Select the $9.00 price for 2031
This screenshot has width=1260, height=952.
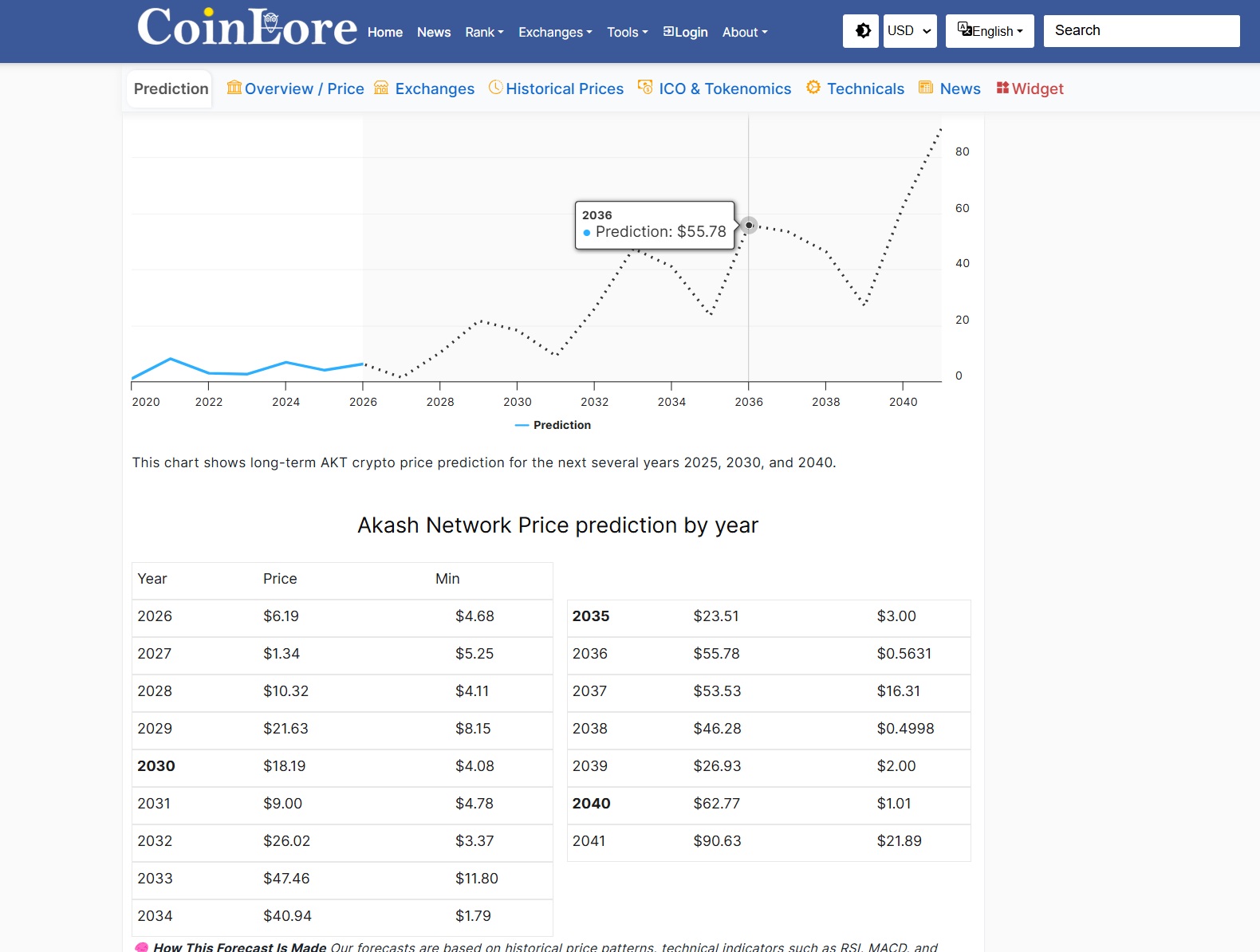[x=283, y=804]
